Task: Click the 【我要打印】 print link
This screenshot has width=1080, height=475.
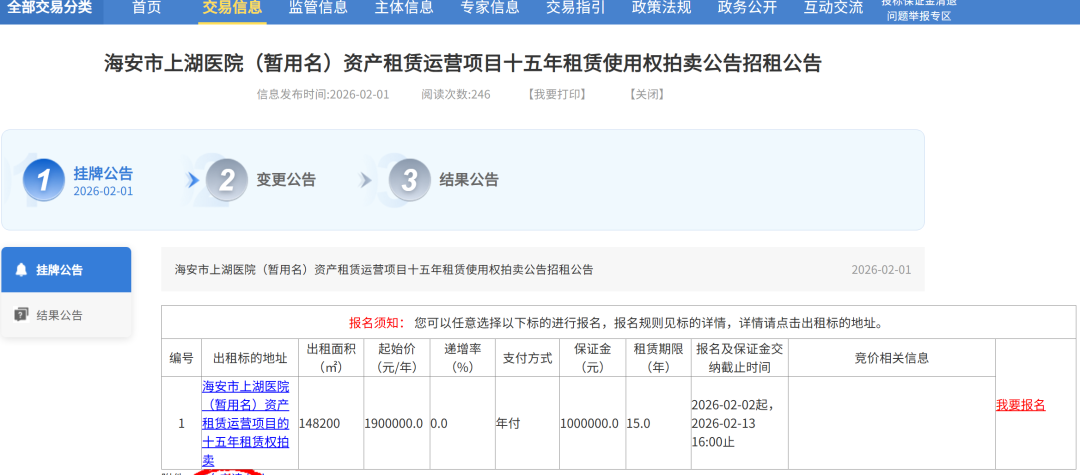Action: tap(557, 94)
